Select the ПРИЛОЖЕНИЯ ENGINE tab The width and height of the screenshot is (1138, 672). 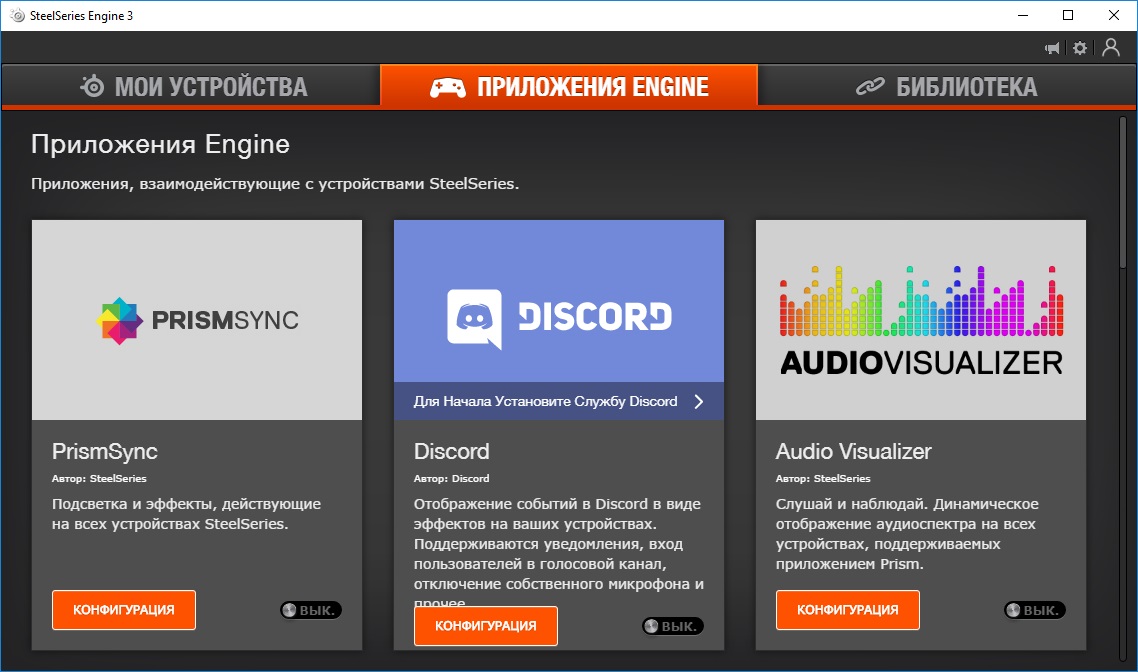tap(569, 86)
